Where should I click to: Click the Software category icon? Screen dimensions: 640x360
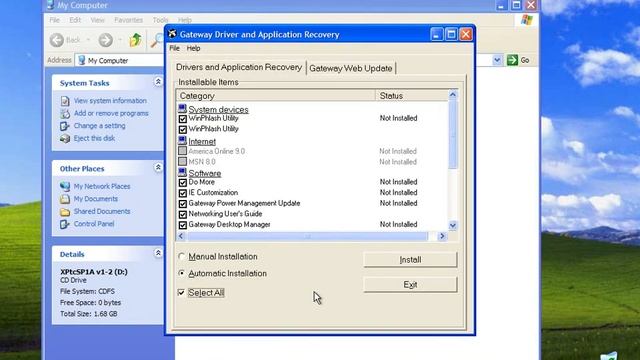(x=182, y=172)
